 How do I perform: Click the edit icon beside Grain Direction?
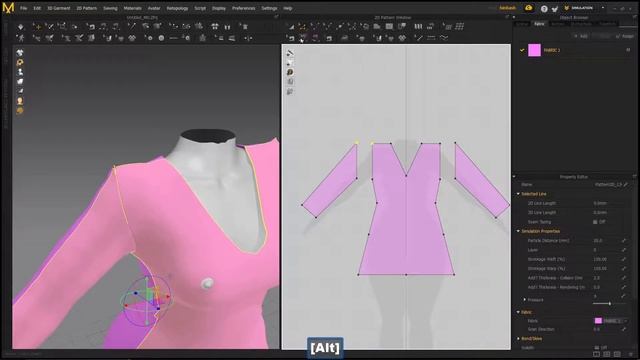[x=624, y=329]
